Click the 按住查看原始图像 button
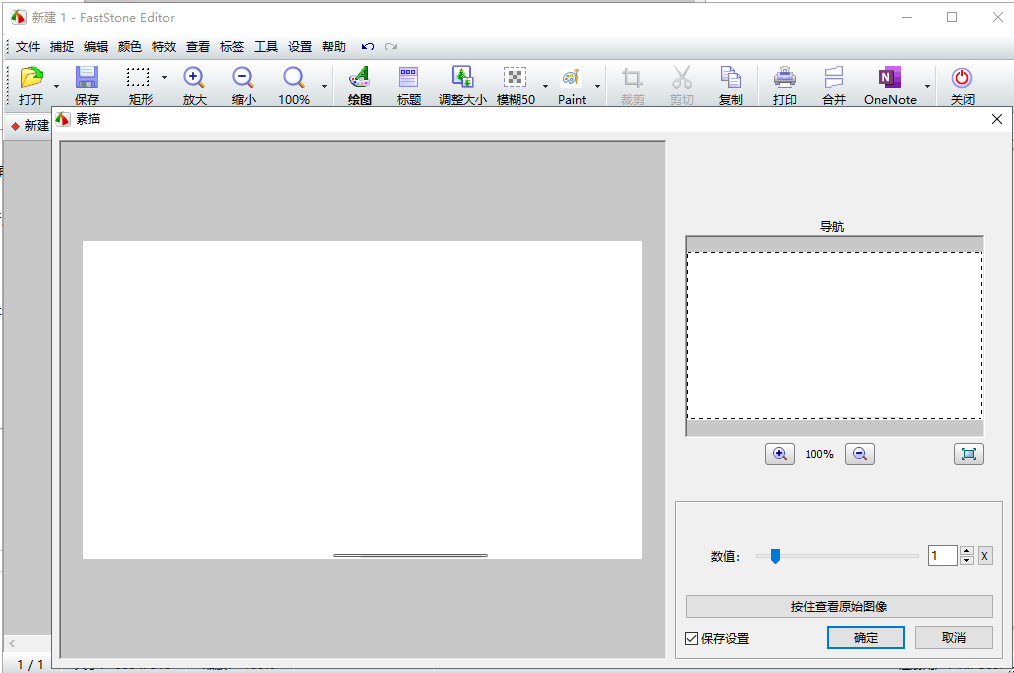 click(x=839, y=606)
